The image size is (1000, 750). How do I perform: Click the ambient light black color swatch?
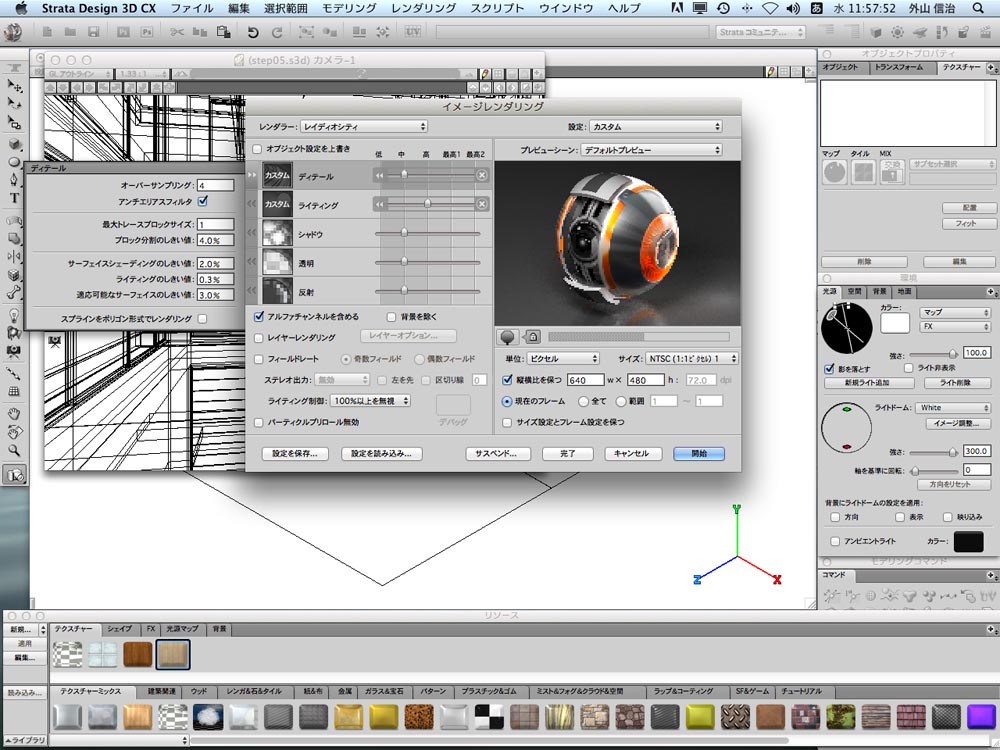tap(969, 541)
